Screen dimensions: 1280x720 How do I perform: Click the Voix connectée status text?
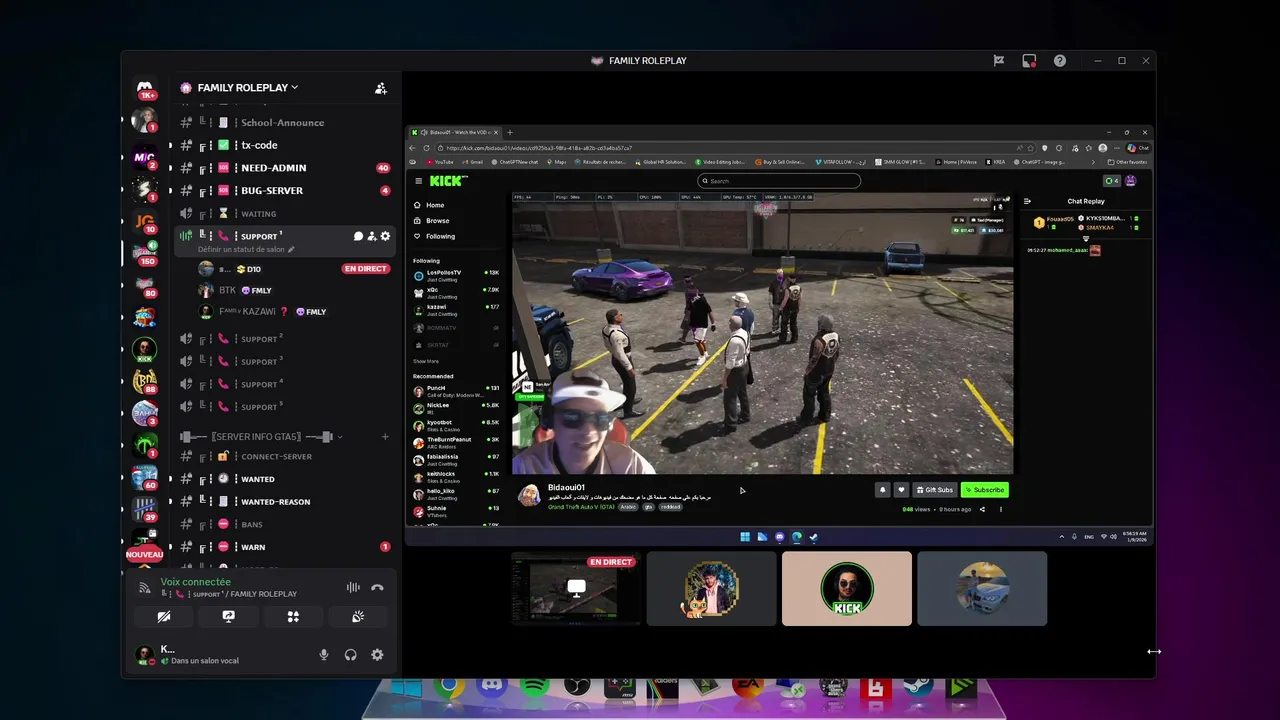pyautogui.click(x=196, y=582)
